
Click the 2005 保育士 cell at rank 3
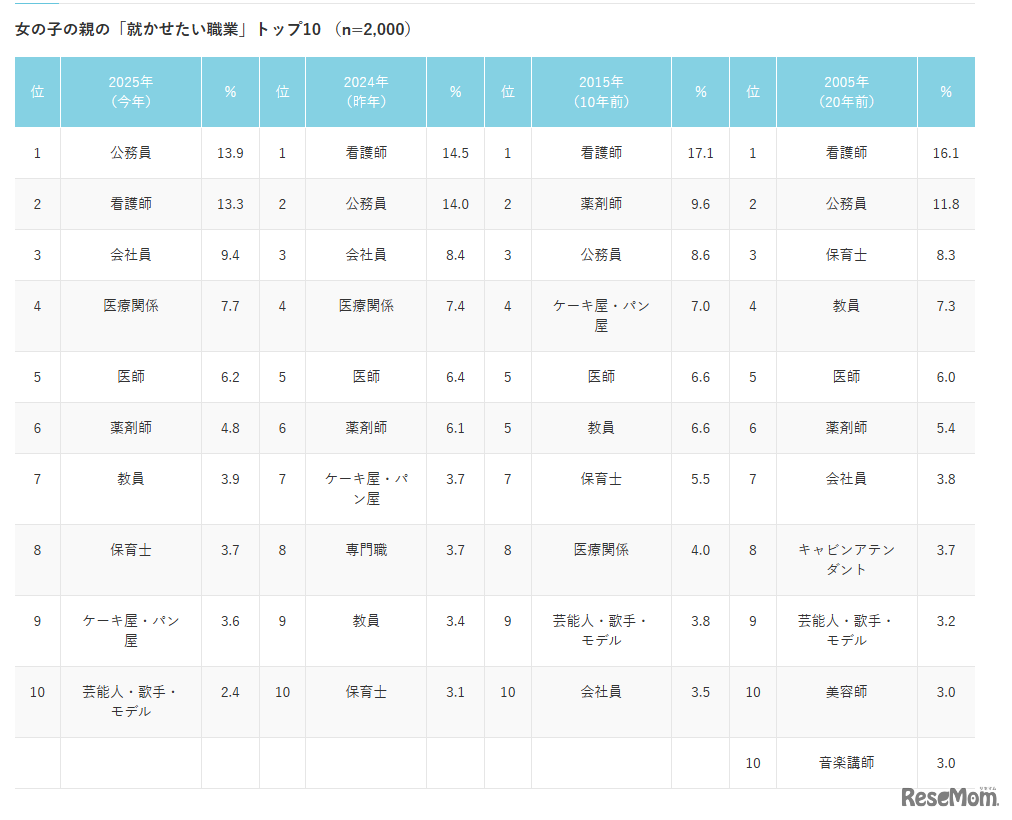pyautogui.click(x=846, y=255)
